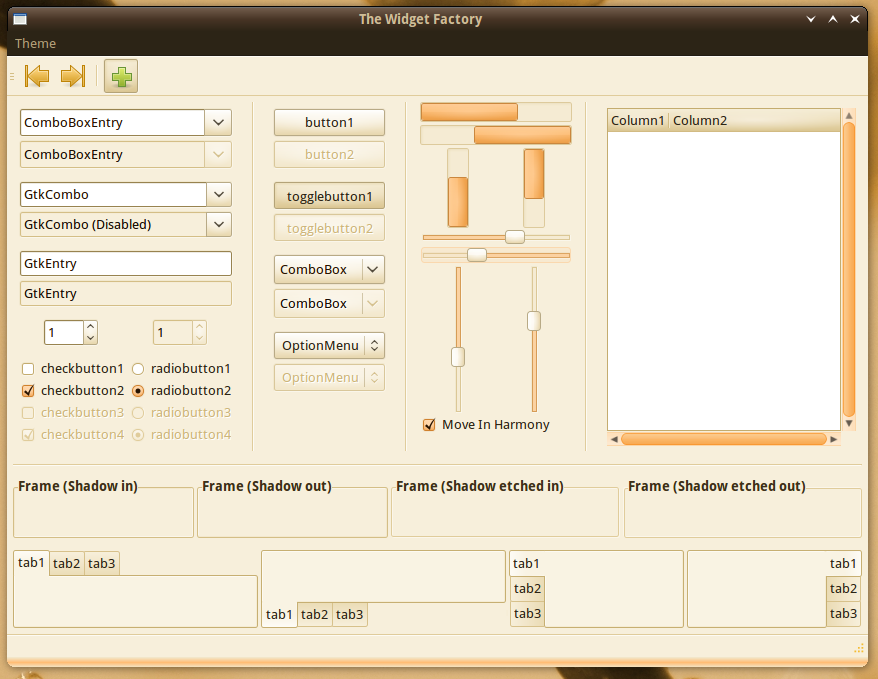Click the greyed-out GtkEntry text field
Image resolution: width=878 pixels, height=679 pixels.
coord(125,294)
